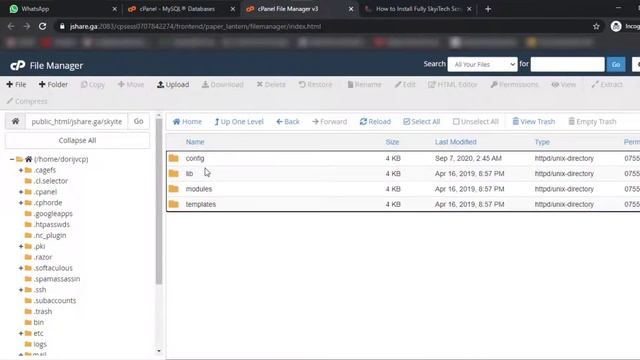Image resolution: width=640 pixels, height=360 pixels.
Task: Reload the file listing
Action: [x=375, y=122]
